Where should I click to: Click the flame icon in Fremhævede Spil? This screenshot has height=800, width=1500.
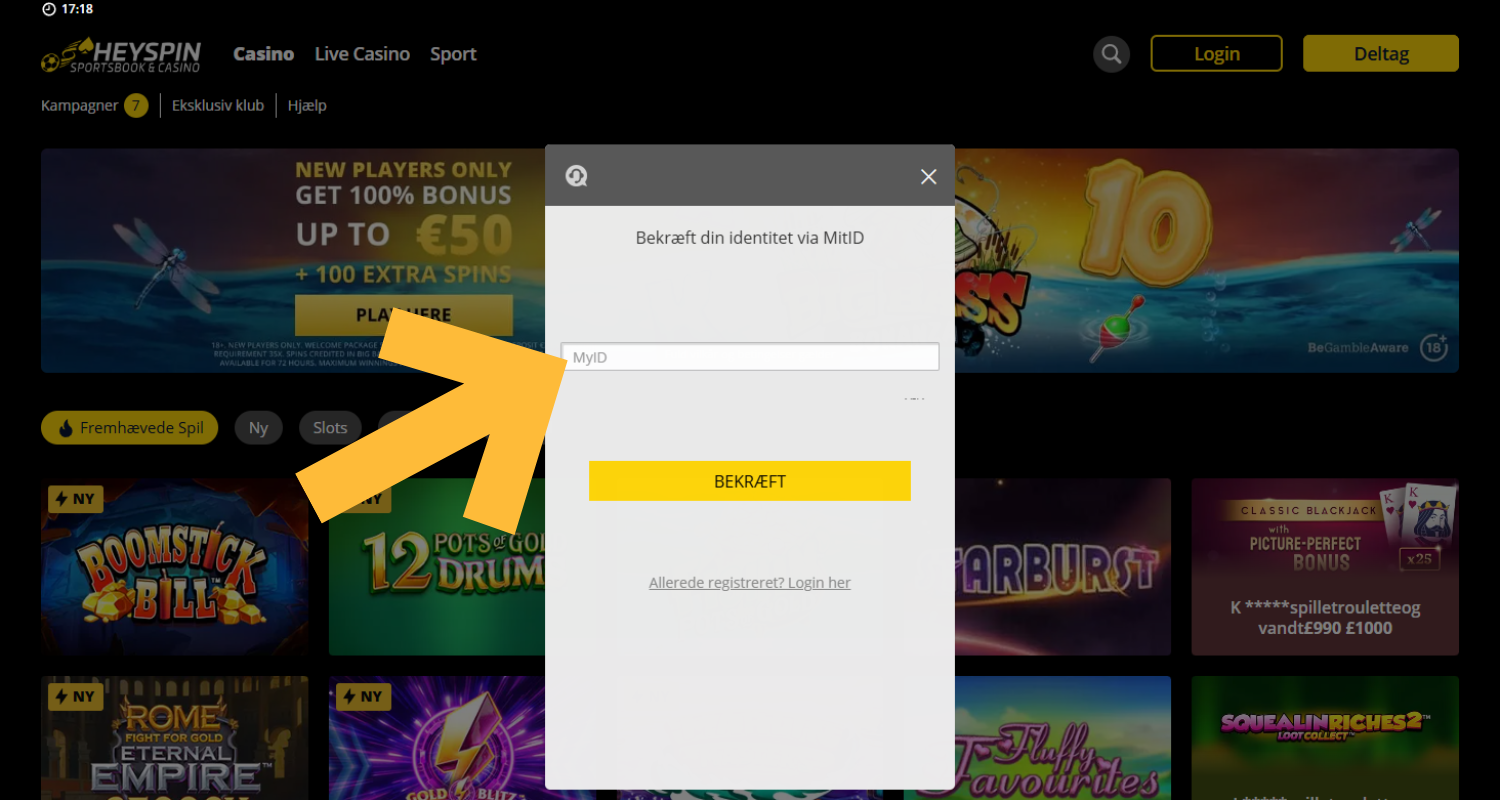(66, 429)
